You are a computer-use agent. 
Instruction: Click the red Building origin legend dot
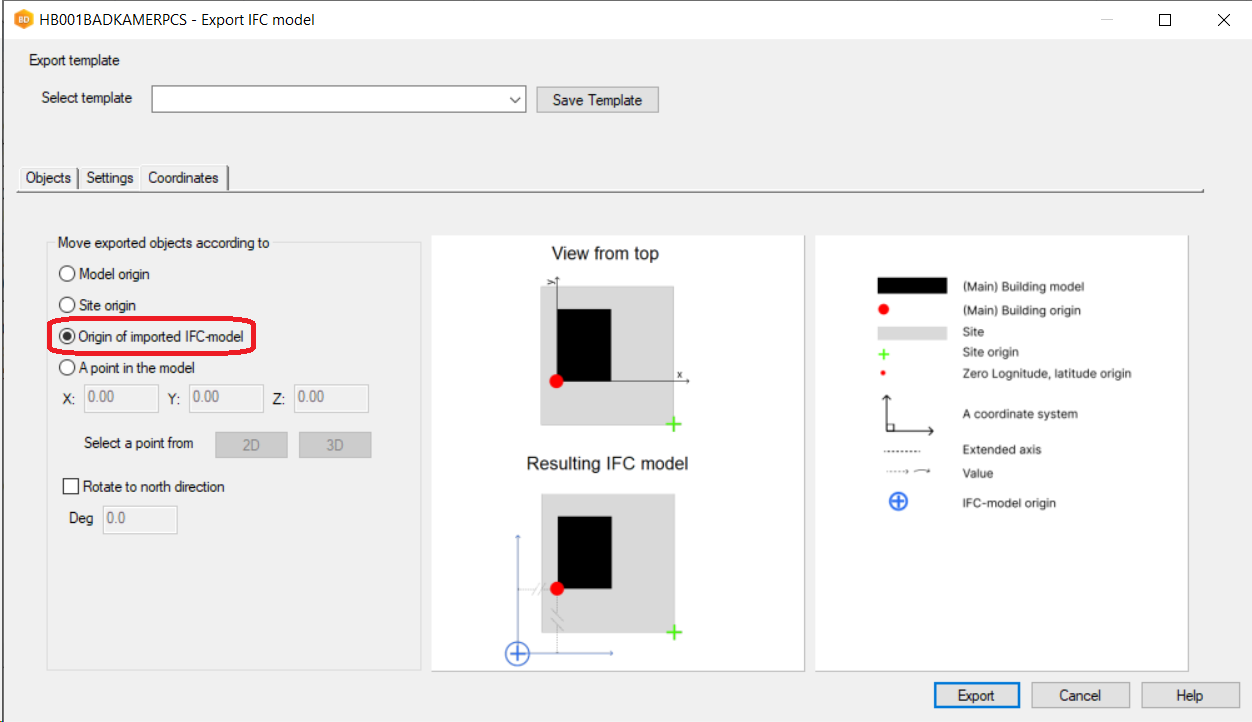pyautogui.click(x=883, y=309)
